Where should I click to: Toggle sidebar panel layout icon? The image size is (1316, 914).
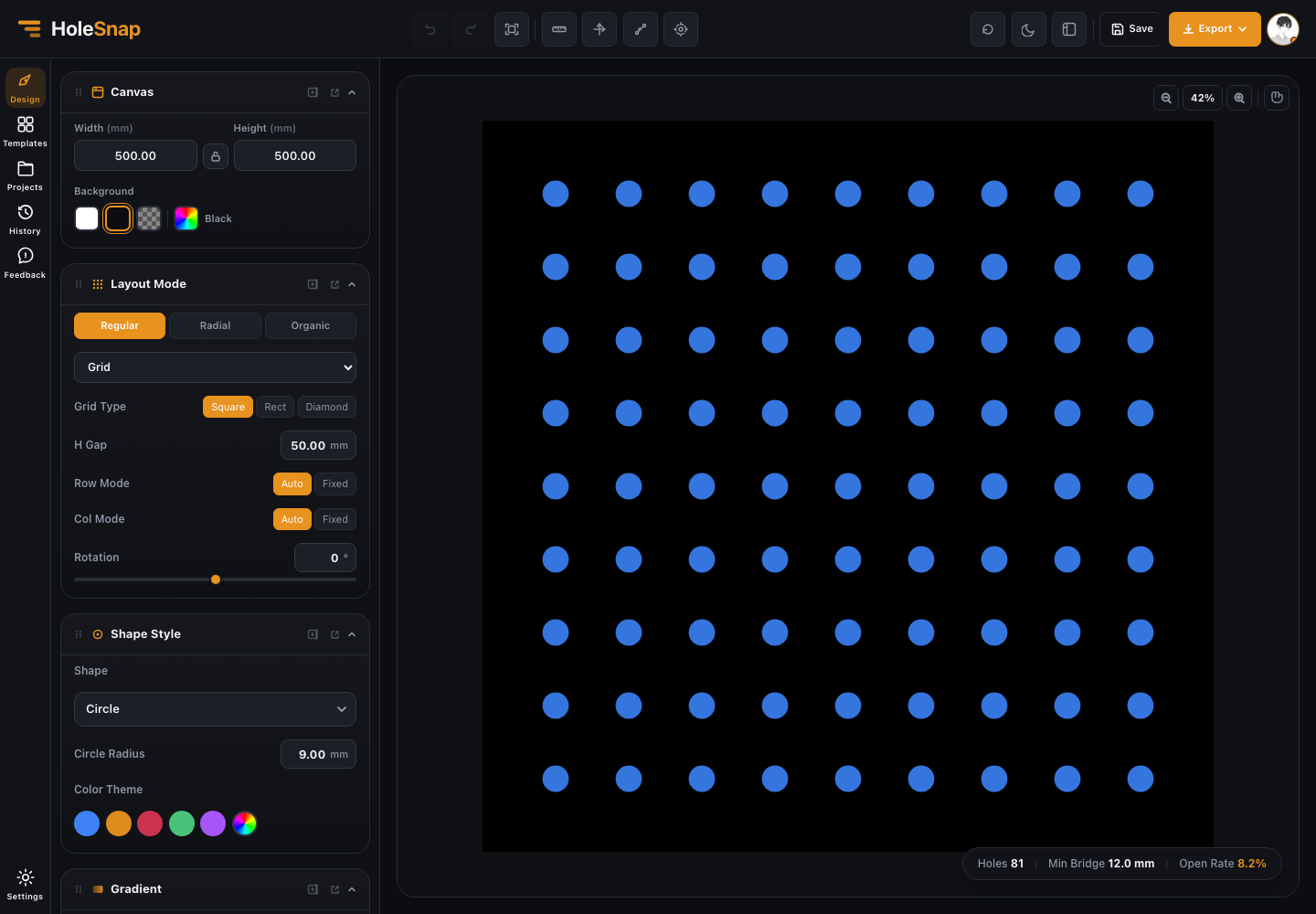click(x=1069, y=29)
